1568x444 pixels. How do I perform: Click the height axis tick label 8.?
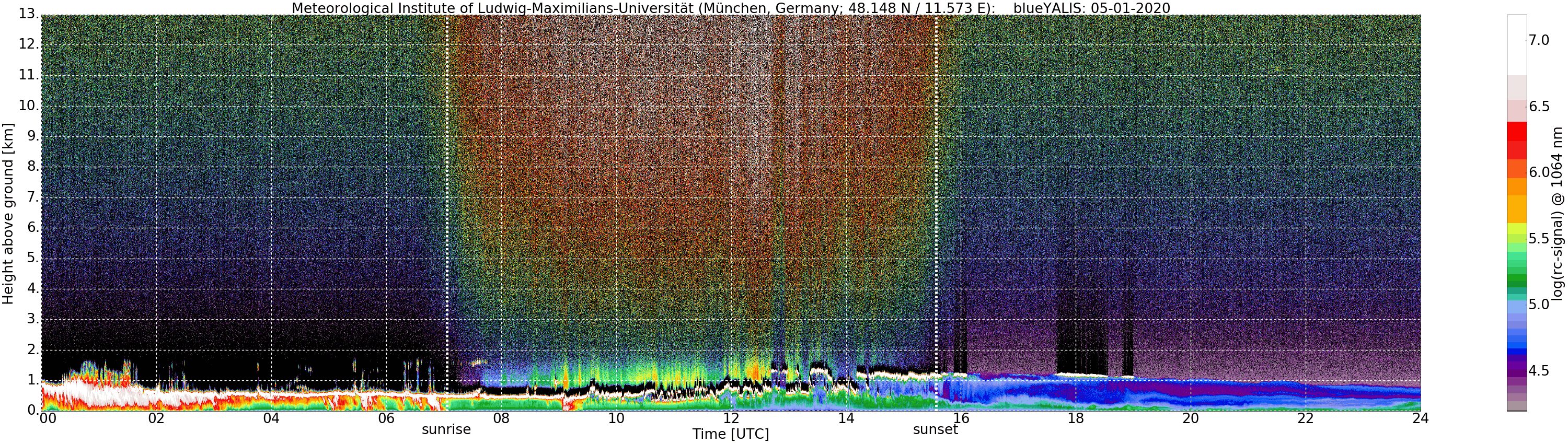[33, 166]
